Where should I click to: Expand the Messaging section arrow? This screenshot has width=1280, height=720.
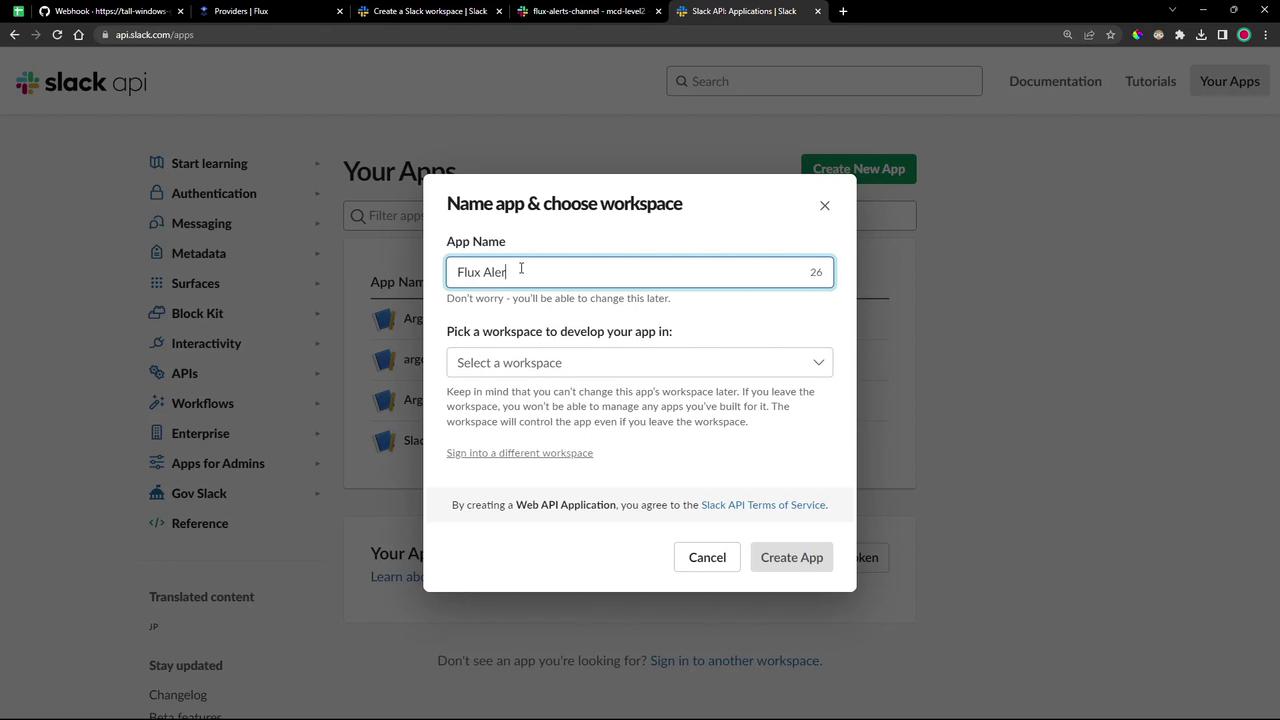[318, 223]
